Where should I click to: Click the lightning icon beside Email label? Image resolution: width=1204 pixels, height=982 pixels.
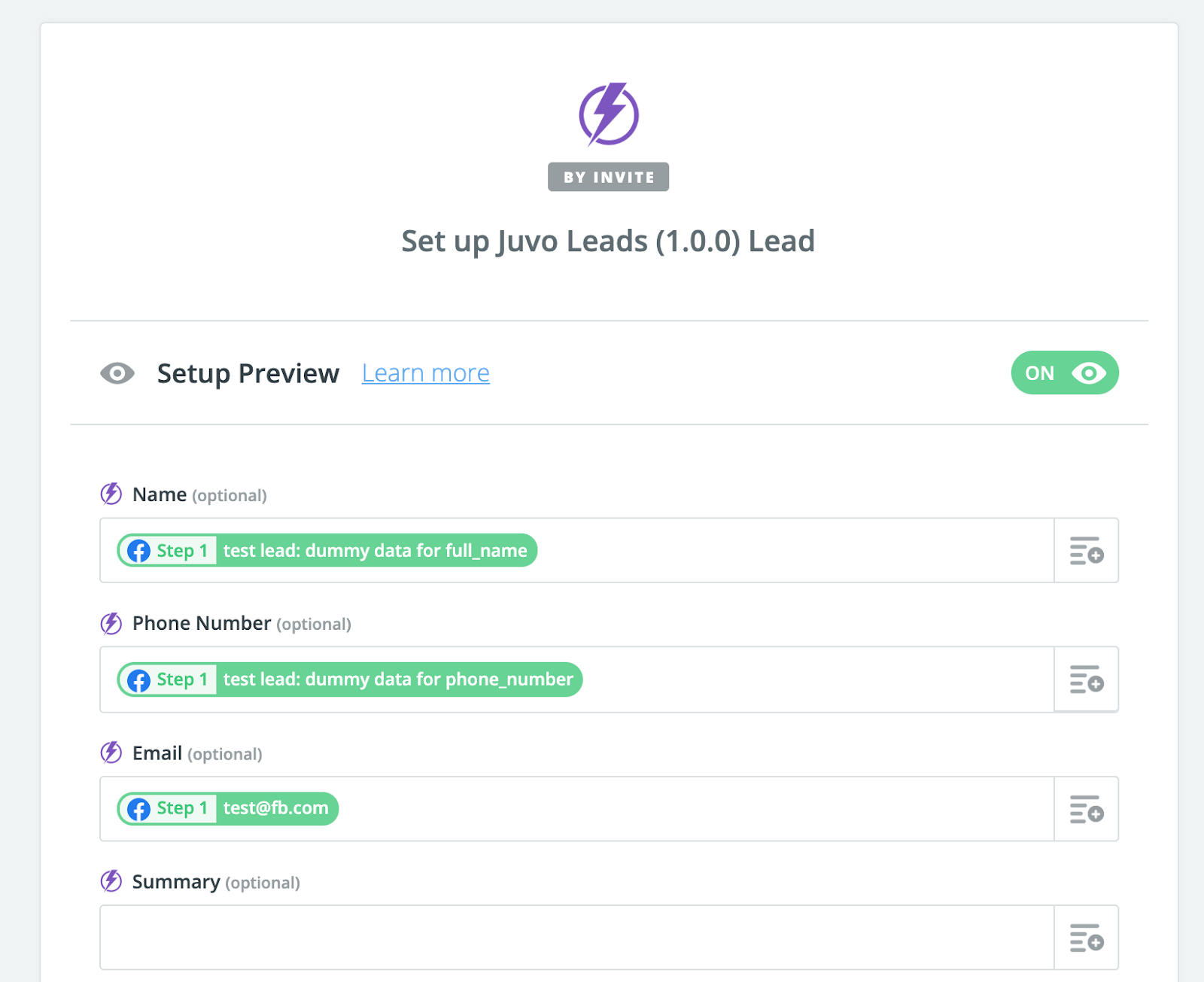click(x=111, y=752)
